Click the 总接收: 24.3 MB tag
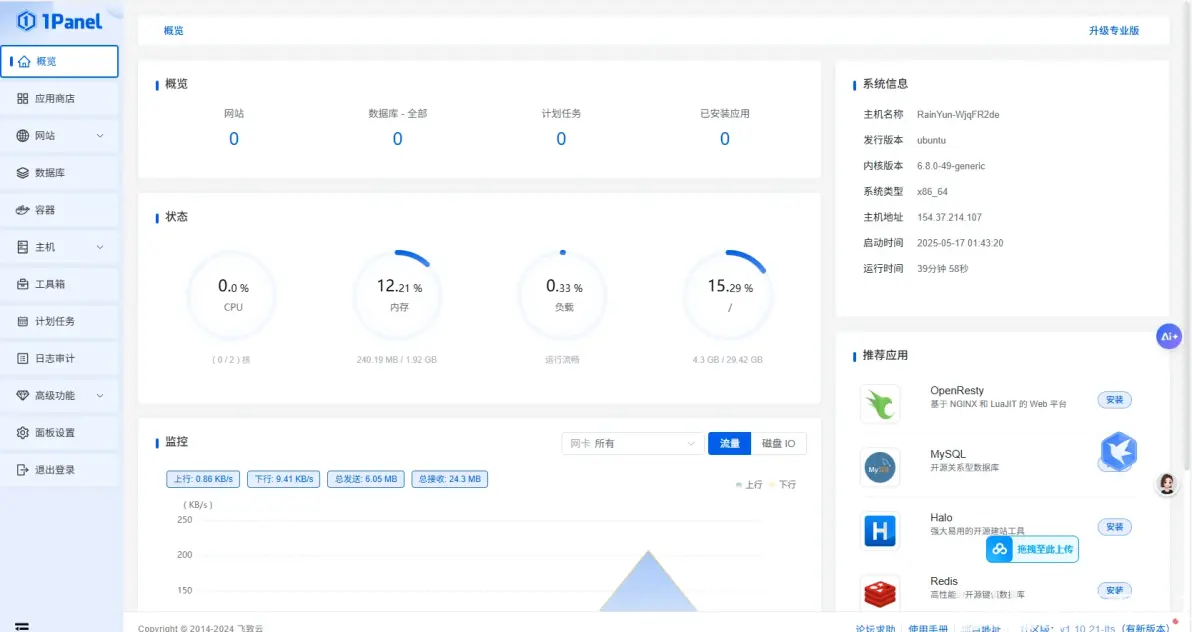This screenshot has width=1192, height=632. [x=449, y=479]
